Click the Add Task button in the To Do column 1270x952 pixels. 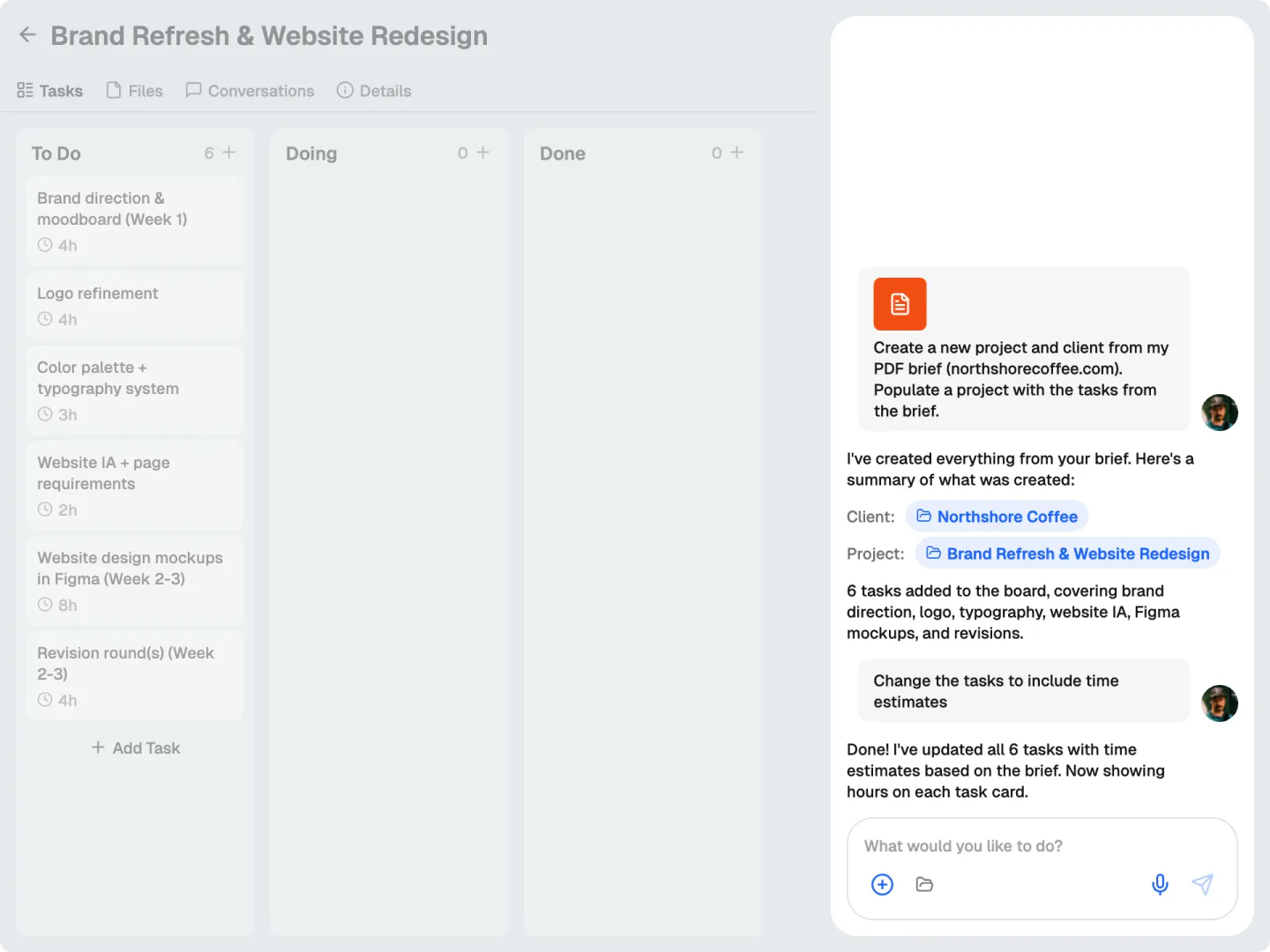[x=135, y=747]
